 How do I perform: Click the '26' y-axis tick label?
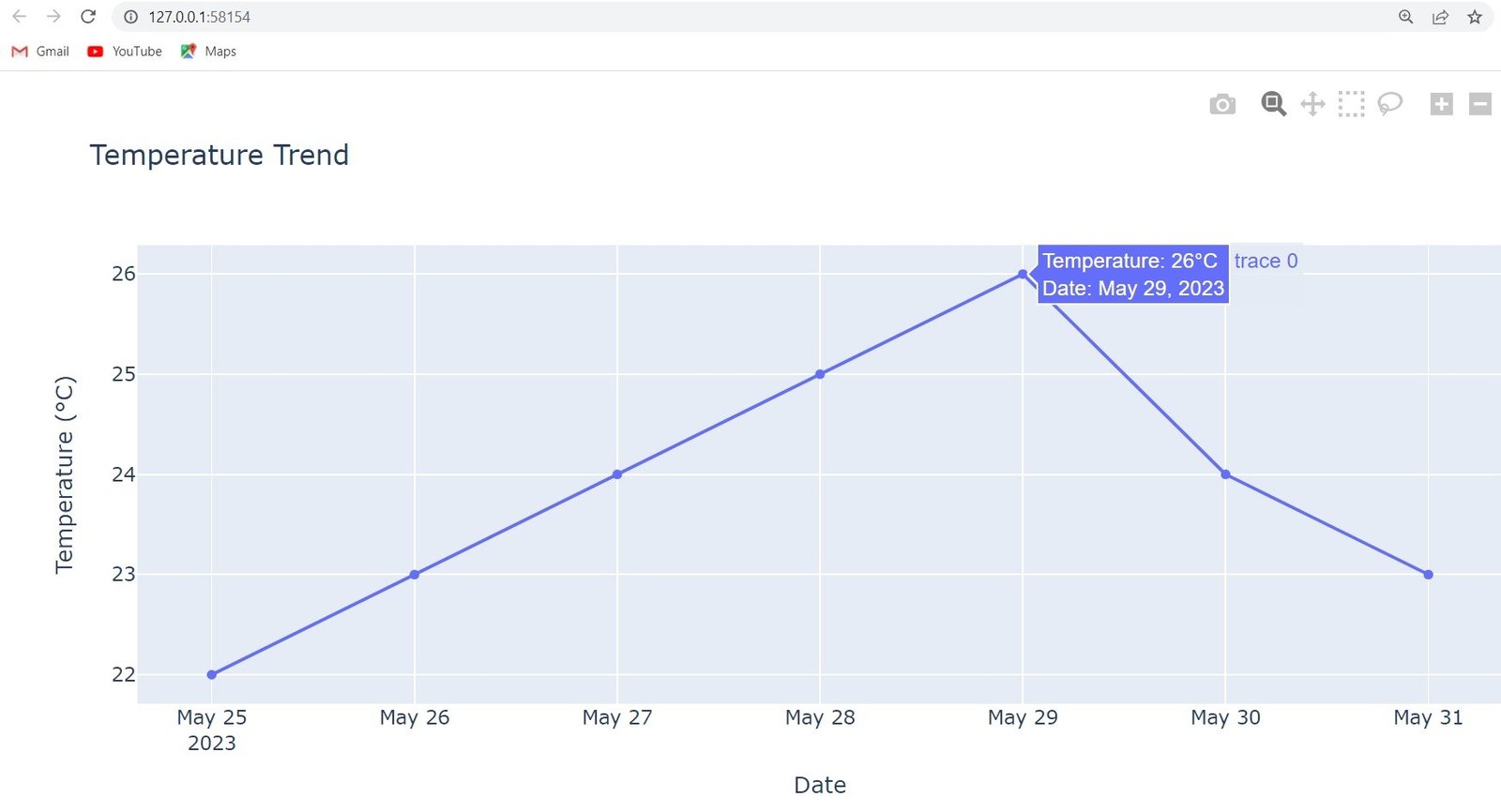click(x=124, y=274)
